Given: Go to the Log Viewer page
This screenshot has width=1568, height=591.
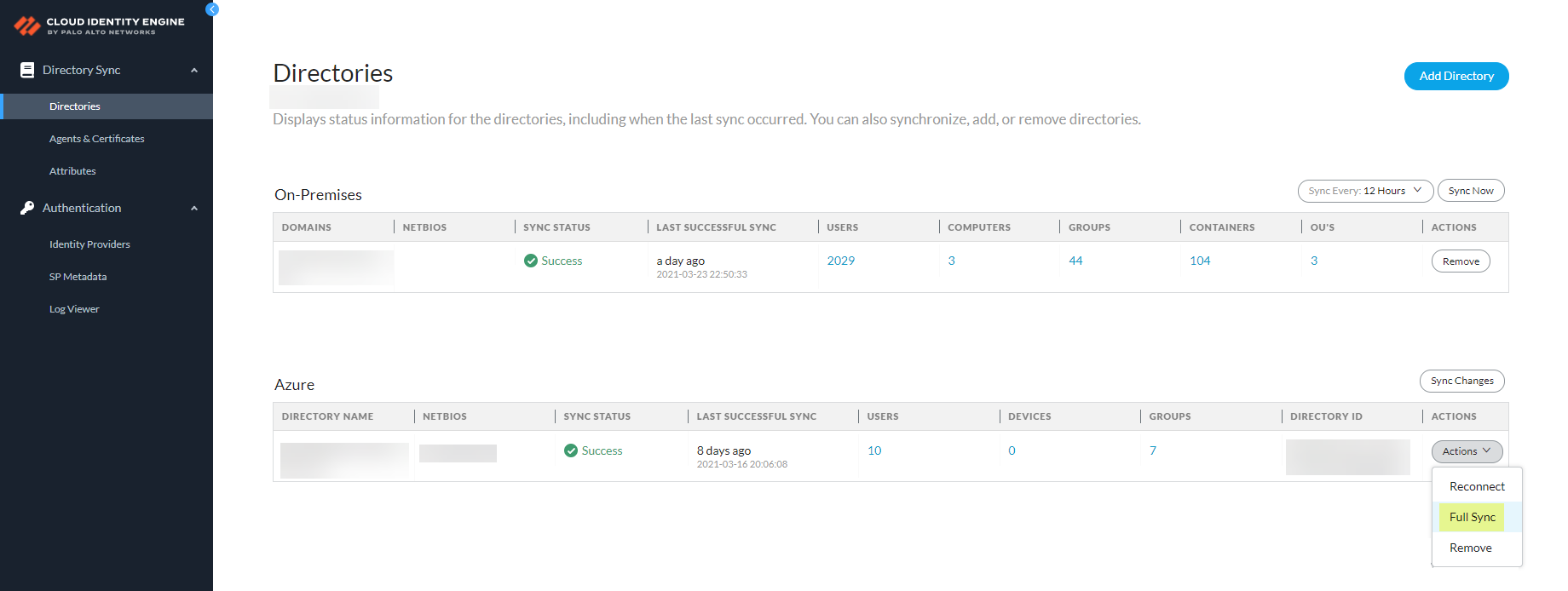Looking at the screenshot, I should pyautogui.click(x=74, y=309).
